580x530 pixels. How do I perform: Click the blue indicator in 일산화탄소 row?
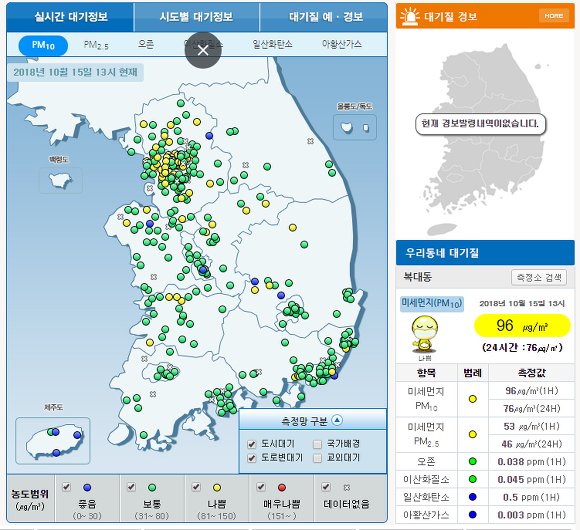pos(472,497)
